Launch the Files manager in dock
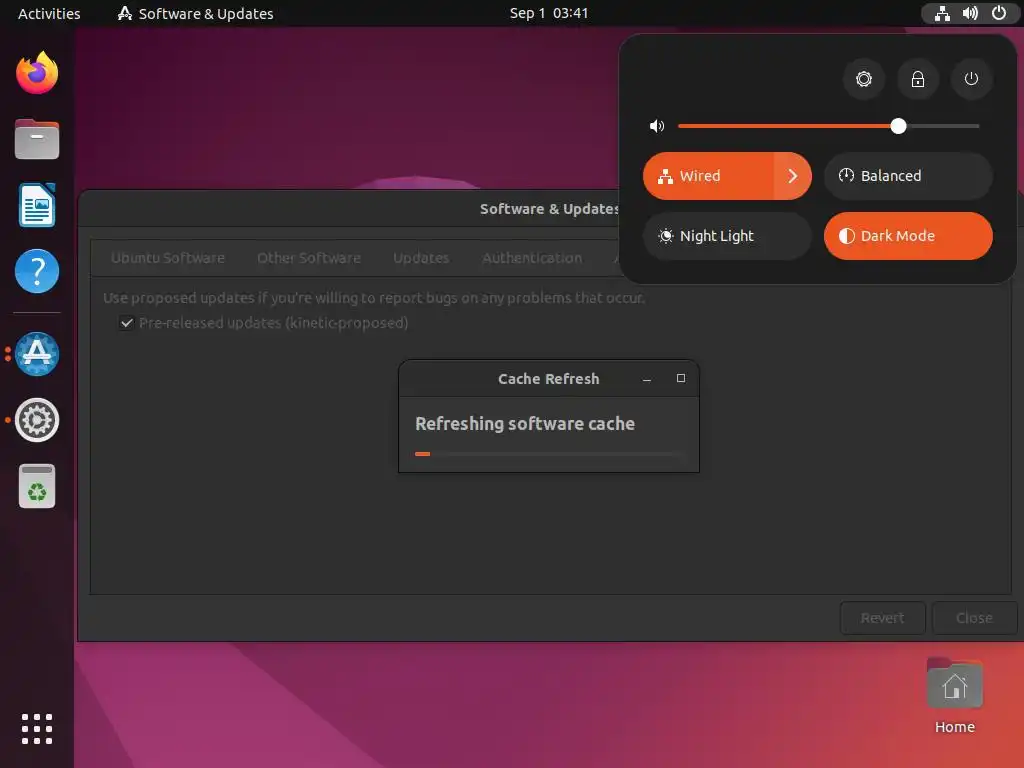 coord(37,139)
